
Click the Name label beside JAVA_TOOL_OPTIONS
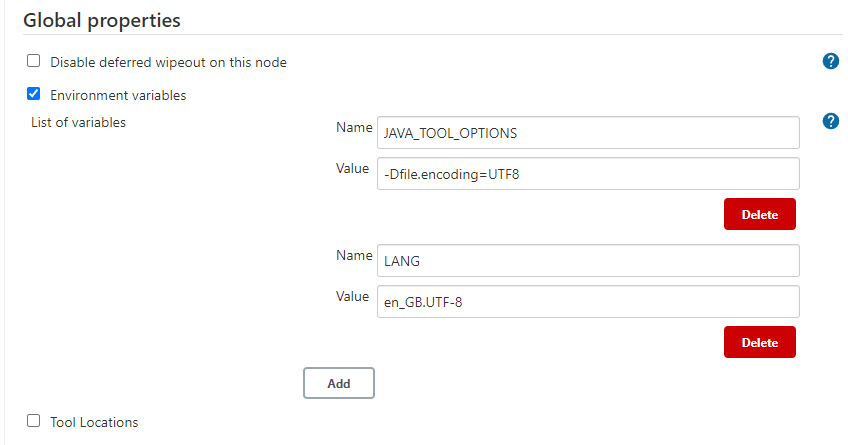coord(353,127)
